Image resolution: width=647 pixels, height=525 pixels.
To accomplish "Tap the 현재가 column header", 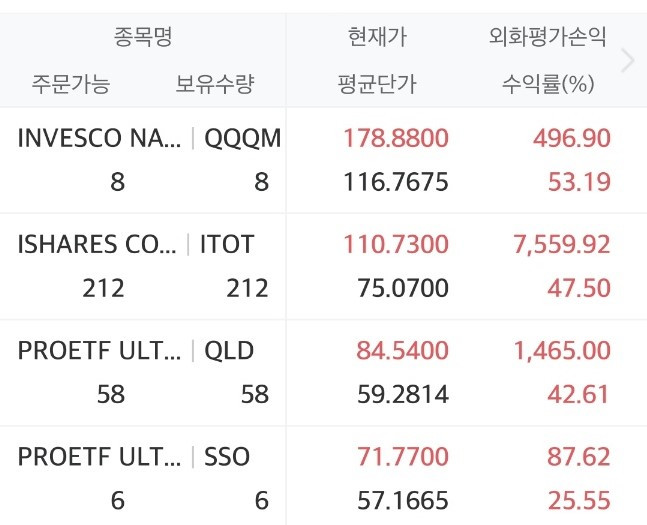I will click(377, 38).
